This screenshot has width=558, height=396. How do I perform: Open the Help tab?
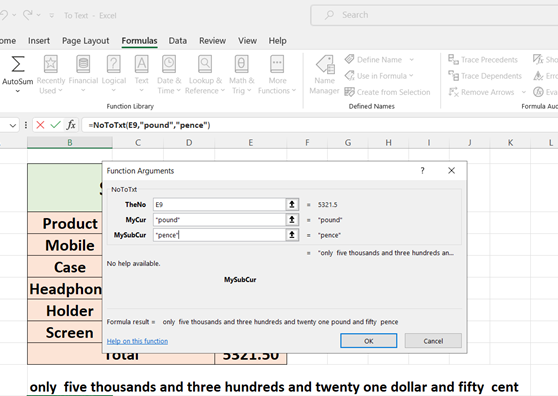tap(278, 41)
